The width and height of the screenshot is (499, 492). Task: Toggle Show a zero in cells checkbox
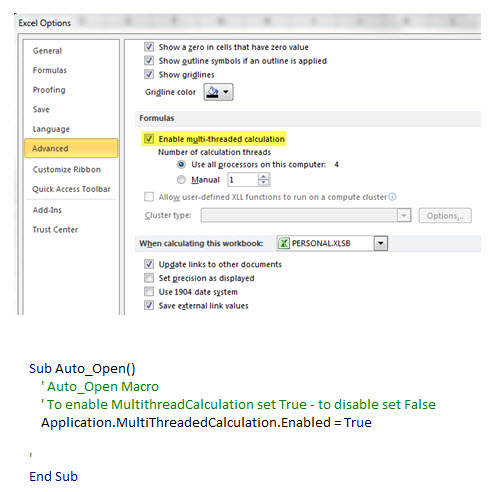(149, 47)
